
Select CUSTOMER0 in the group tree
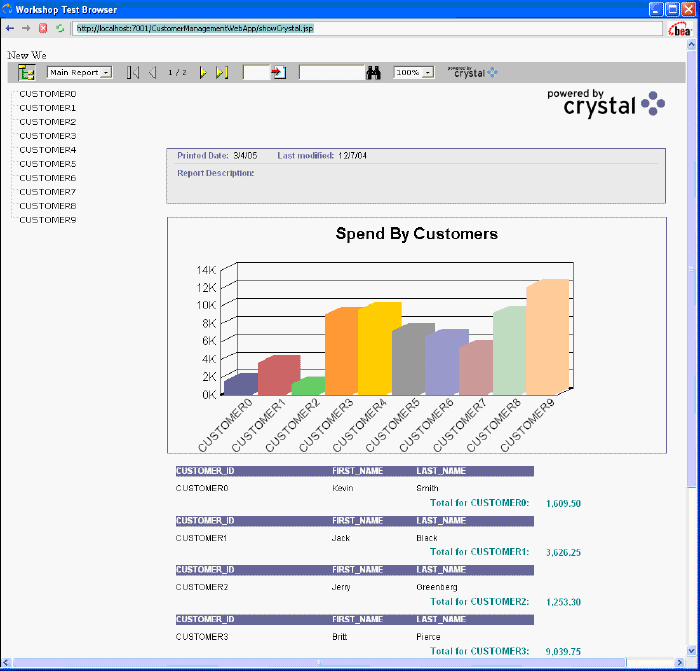click(x=48, y=94)
